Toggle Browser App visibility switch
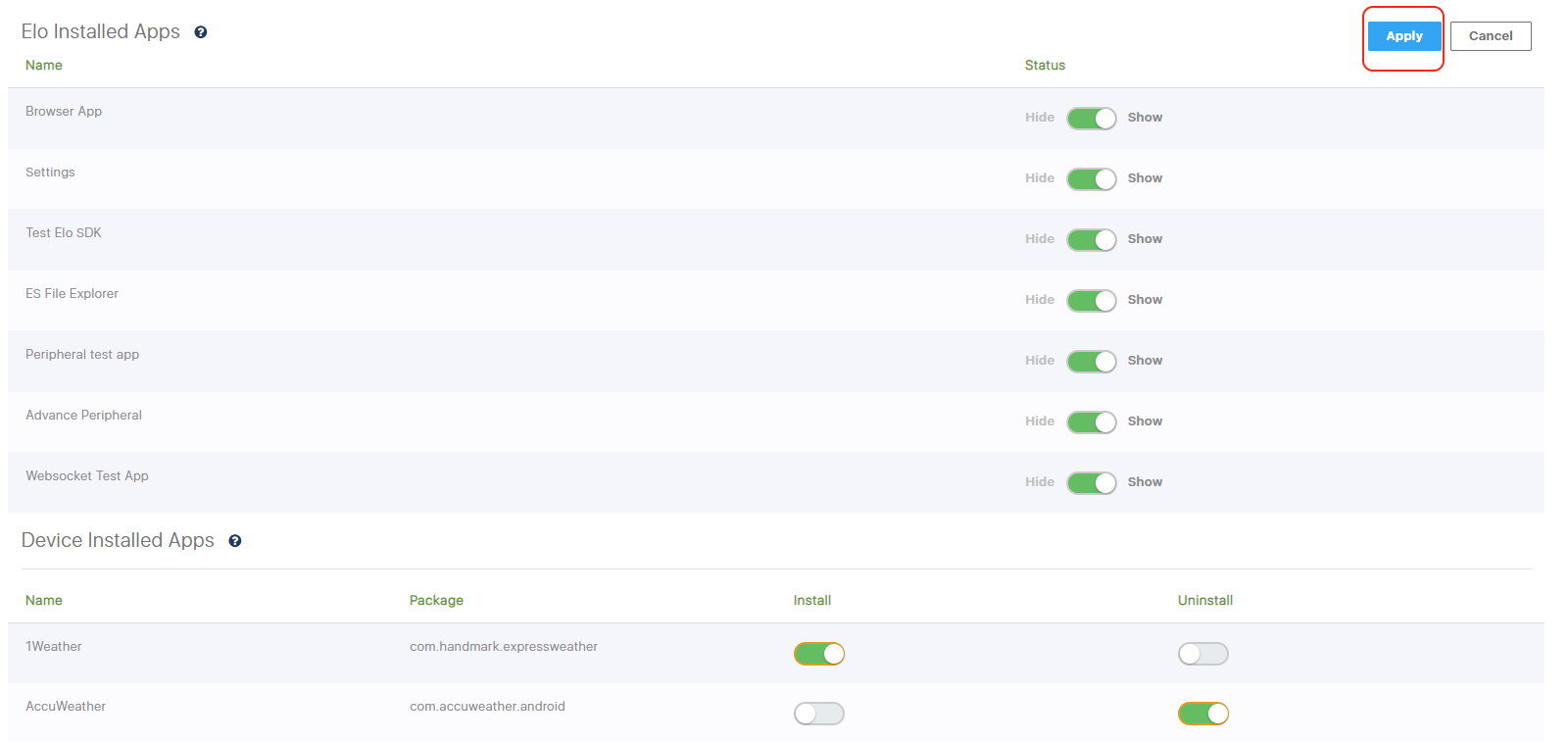The width and height of the screenshot is (1568, 742). 1092,119
